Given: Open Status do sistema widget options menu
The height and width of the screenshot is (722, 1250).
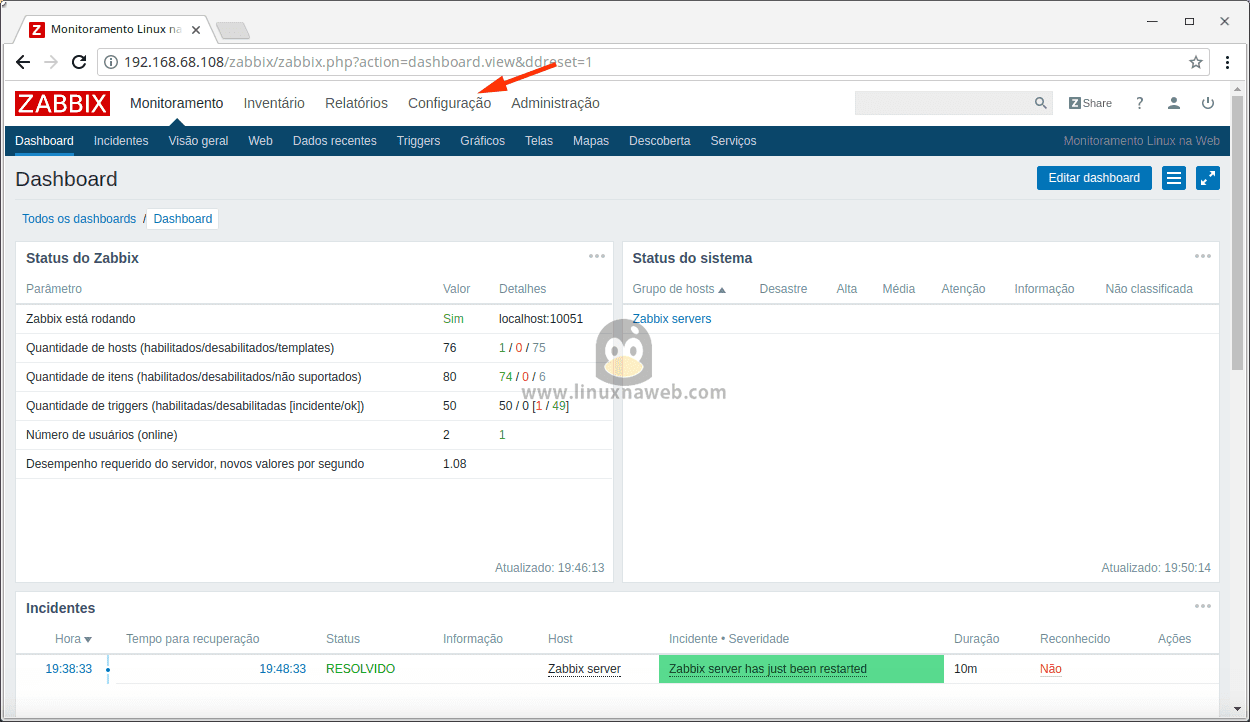Looking at the screenshot, I should [1203, 256].
